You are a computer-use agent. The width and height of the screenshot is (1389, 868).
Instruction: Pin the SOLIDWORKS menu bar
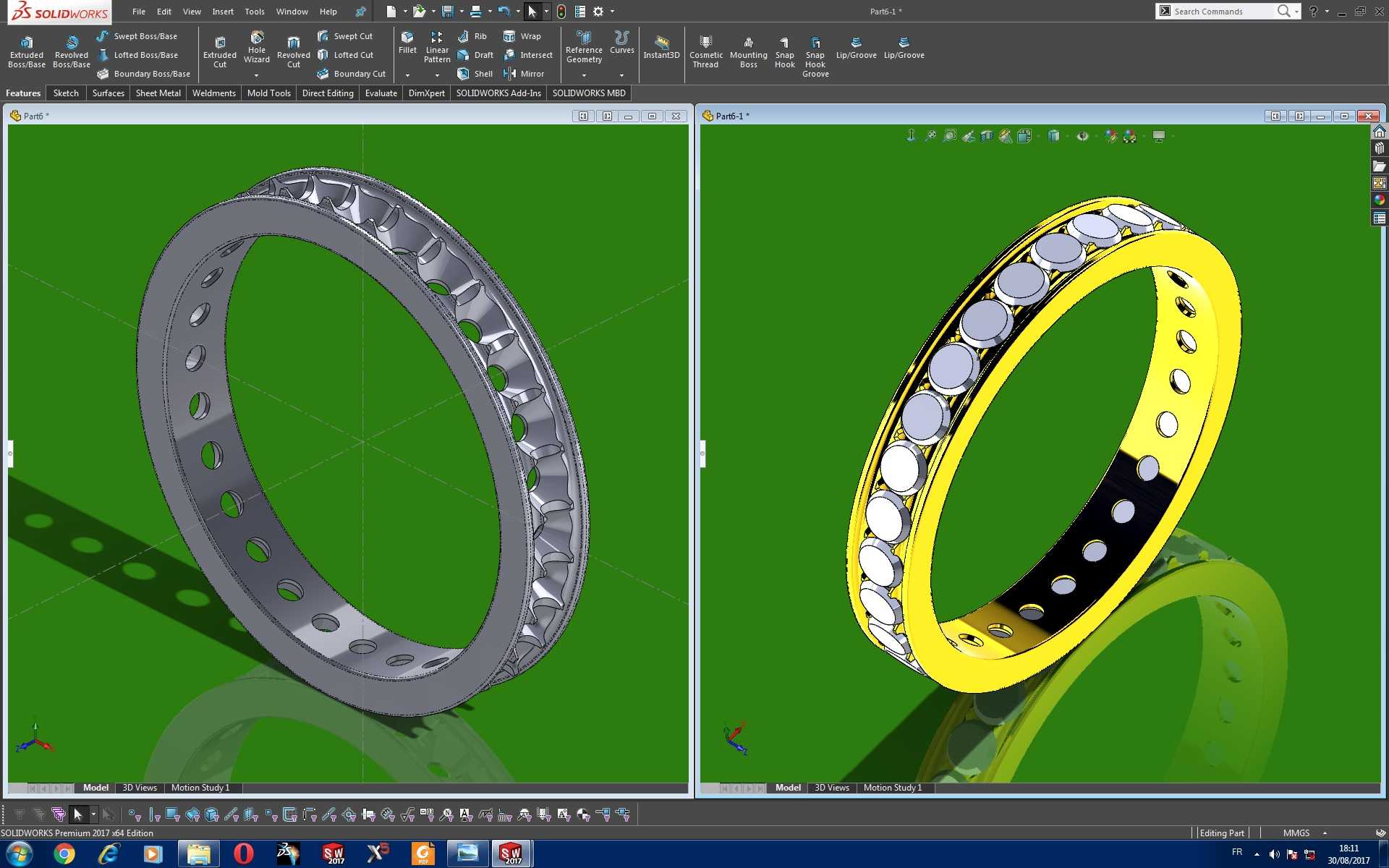[x=360, y=12]
